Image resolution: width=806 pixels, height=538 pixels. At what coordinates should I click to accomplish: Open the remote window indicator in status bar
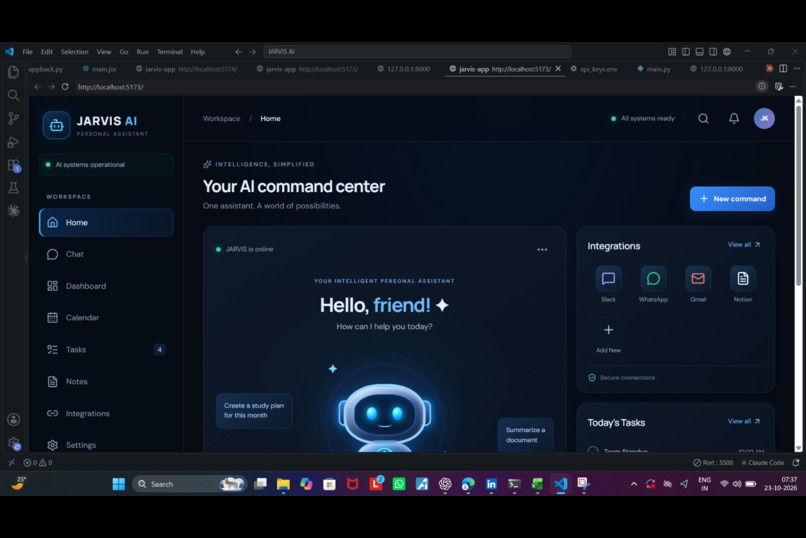(x=11, y=462)
